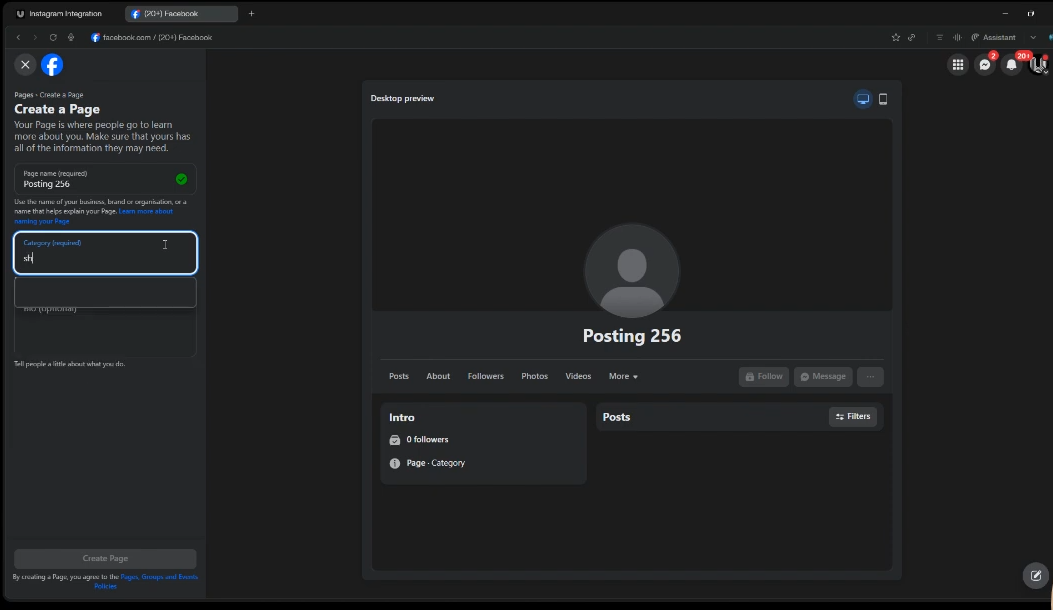Open the Messenger icon with 2 notifications
1053x610 pixels.
click(985, 64)
